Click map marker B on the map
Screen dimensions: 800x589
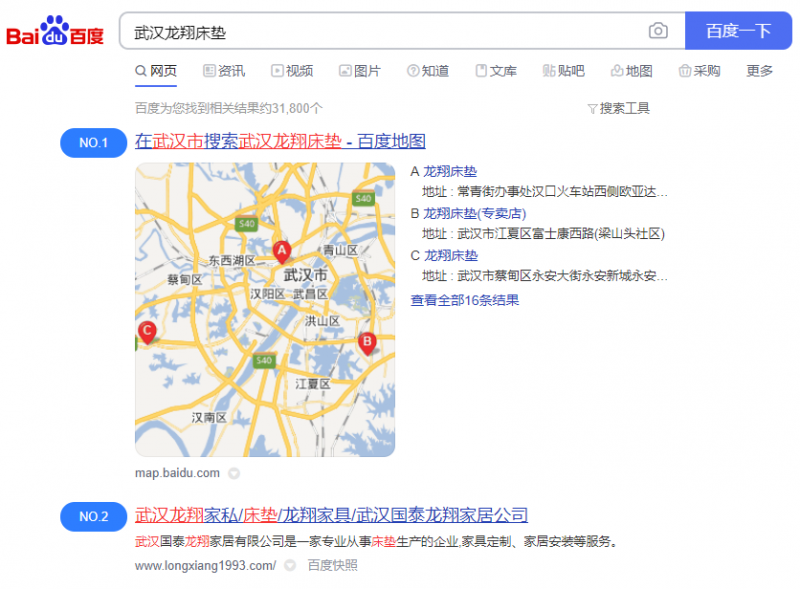pyautogui.click(x=367, y=343)
